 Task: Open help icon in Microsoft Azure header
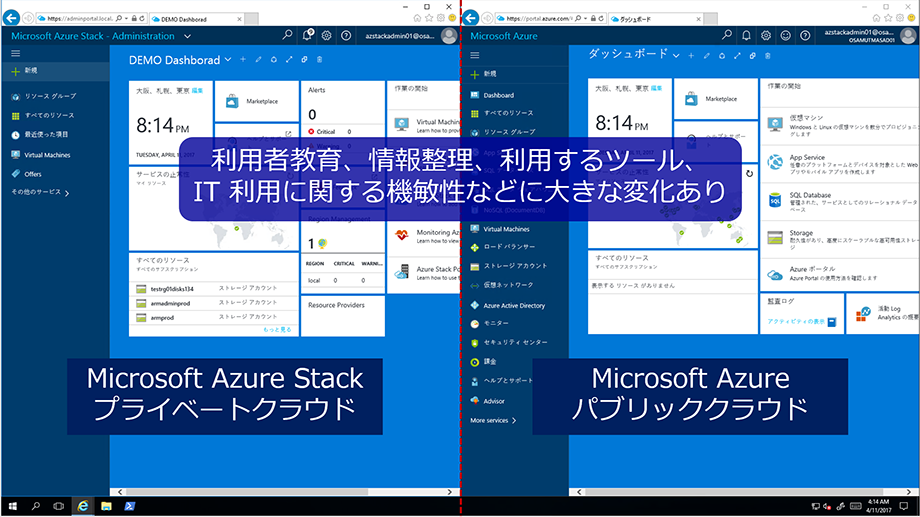coord(805,36)
